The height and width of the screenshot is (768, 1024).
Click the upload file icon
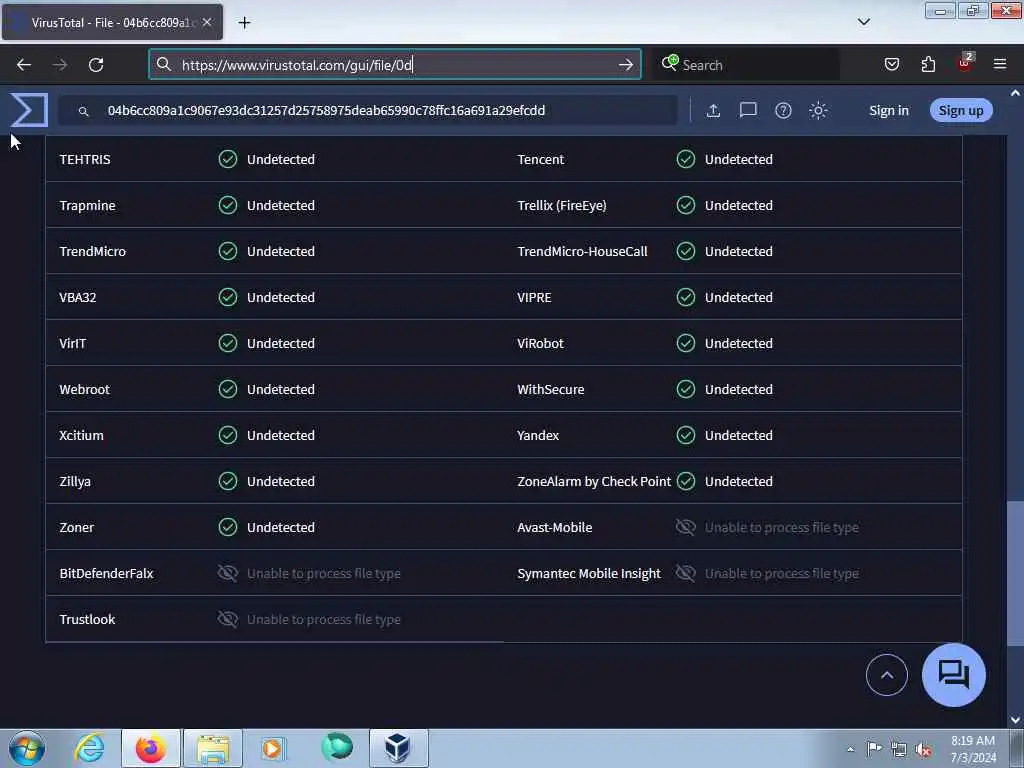(x=713, y=110)
